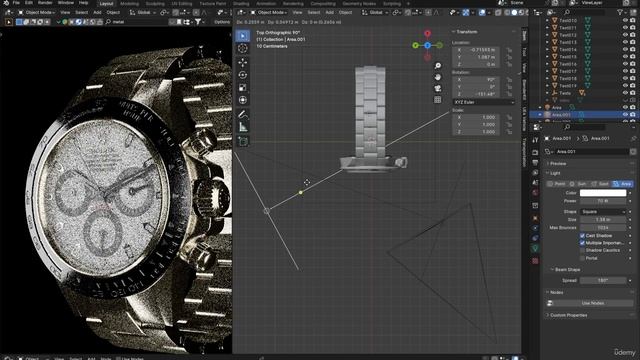
Task: Select the Add Cube tool
Action: coord(242,141)
